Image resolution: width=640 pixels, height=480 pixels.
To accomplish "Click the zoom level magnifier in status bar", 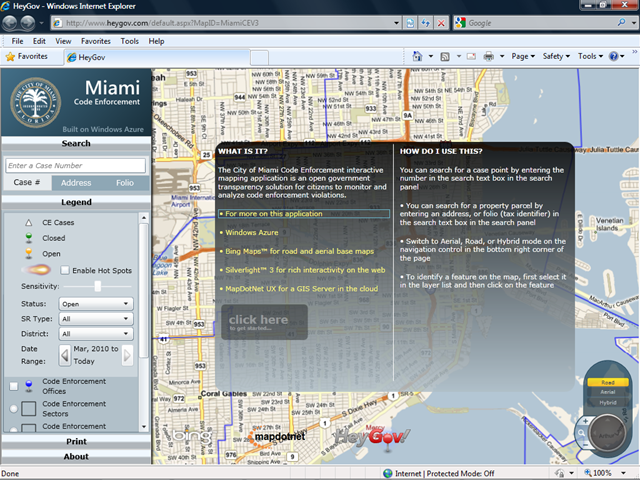I will (588, 473).
